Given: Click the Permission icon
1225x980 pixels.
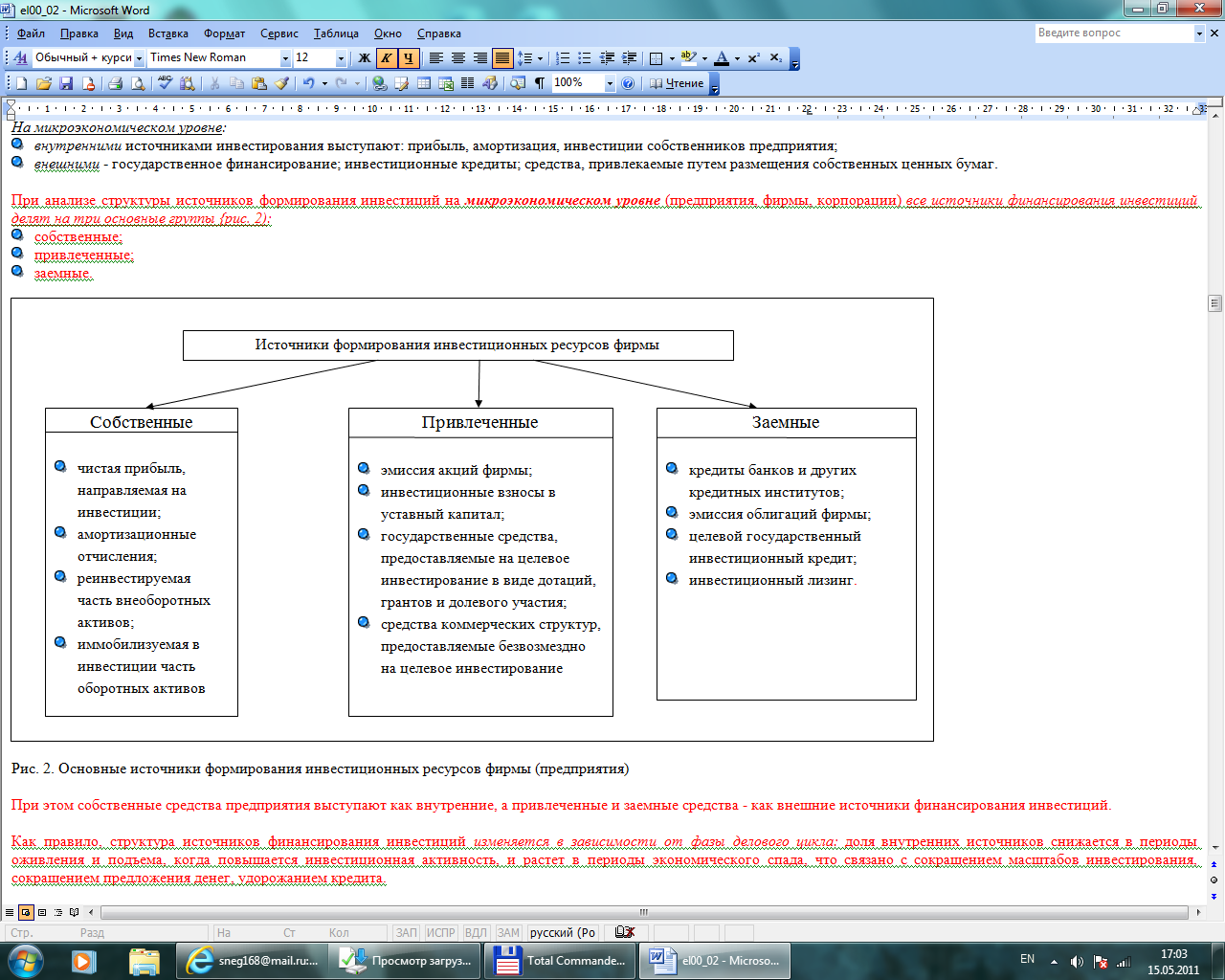Looking at the screenshot, I should click(x=89, y=83).
